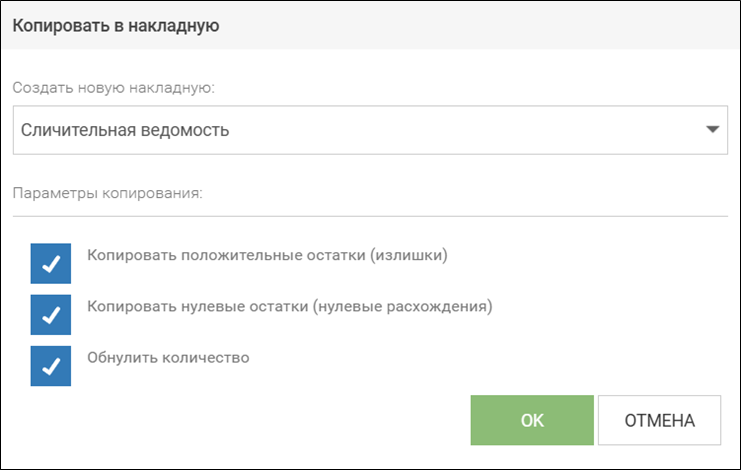Image resolution: width=741 pixels, height=470 pixels.
Task: Click the 'Создать новую накладную:' label
Action: 114,87
